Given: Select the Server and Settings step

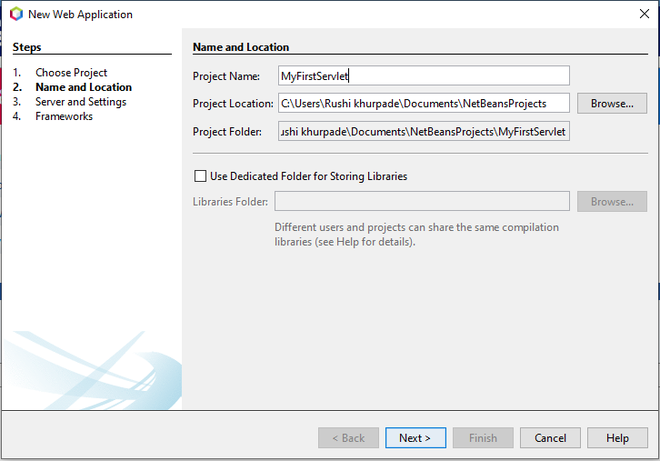Looking at the screenshot, I should (80, 102).
